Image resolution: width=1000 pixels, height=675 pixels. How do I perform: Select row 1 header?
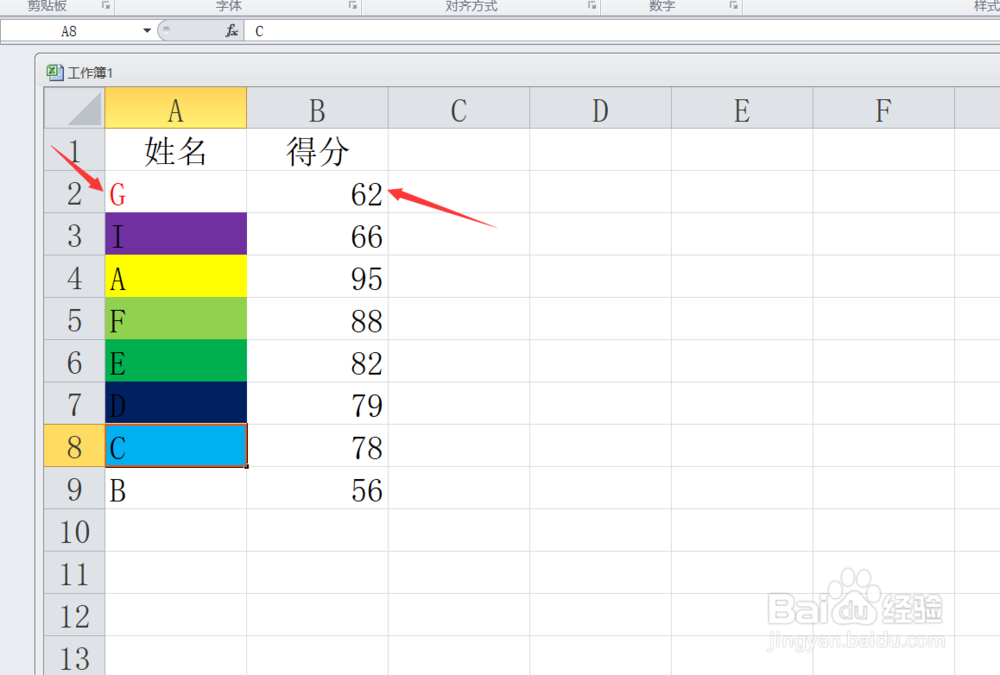(x=75, y=150)
